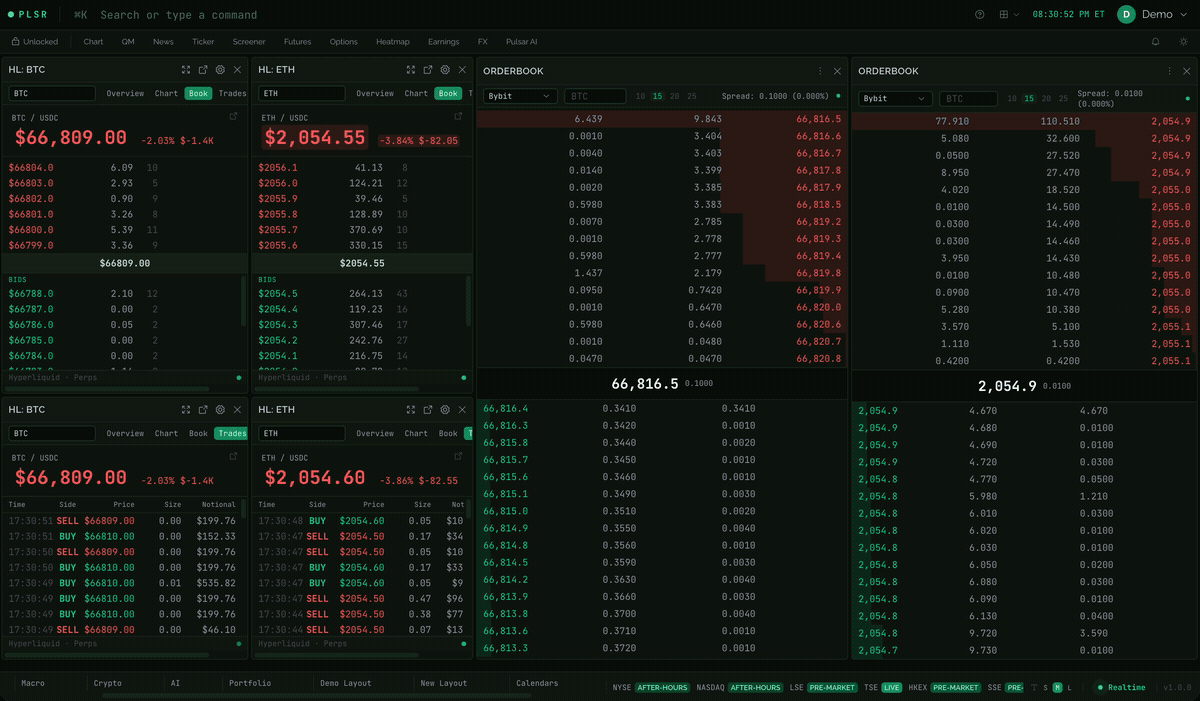Set depth to 25 in 2,054.9 orderbook
Viewport: 1200px width, 701px height.
[x=1063, y=99]
